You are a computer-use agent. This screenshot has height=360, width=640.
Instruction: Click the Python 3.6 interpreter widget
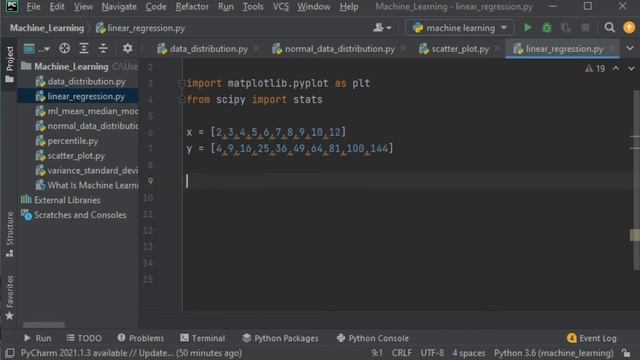click(x=553, y=353)
